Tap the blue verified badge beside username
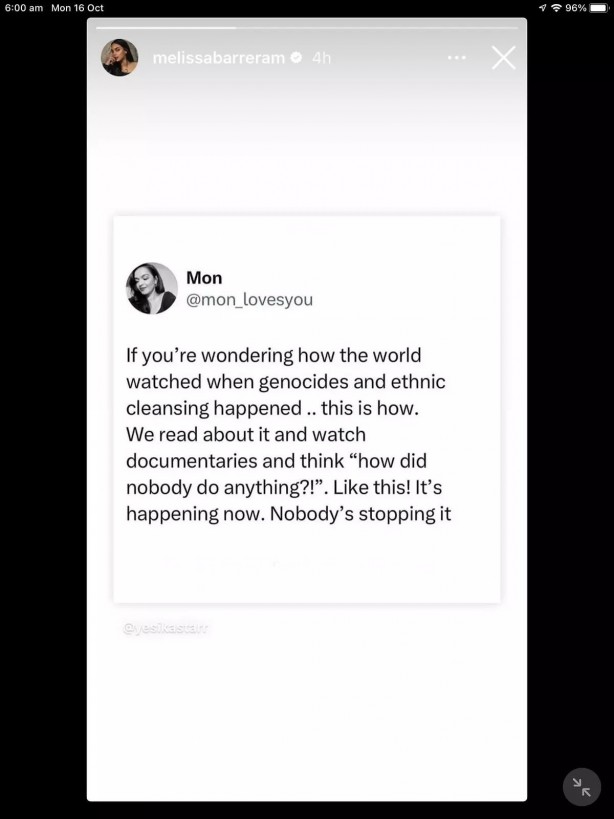This screenshot has height=819, width=614. (x=296, y=58)
